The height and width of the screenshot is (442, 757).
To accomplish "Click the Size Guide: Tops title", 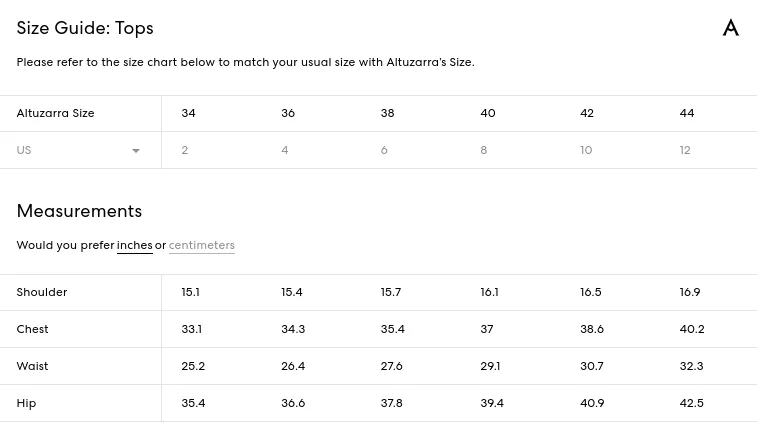I will pos(85,28).
